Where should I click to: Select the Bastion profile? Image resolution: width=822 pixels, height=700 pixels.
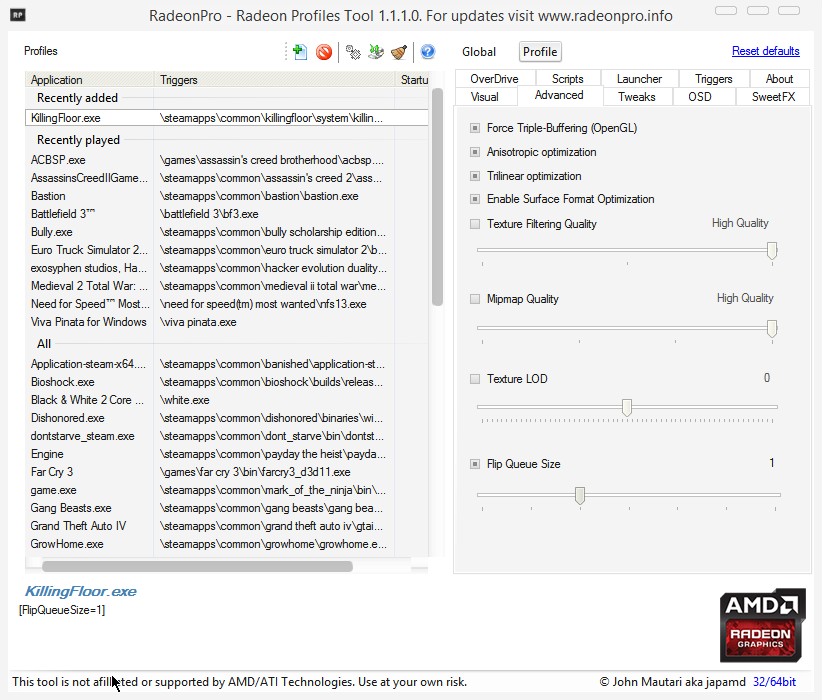click(x=226, y=196)
